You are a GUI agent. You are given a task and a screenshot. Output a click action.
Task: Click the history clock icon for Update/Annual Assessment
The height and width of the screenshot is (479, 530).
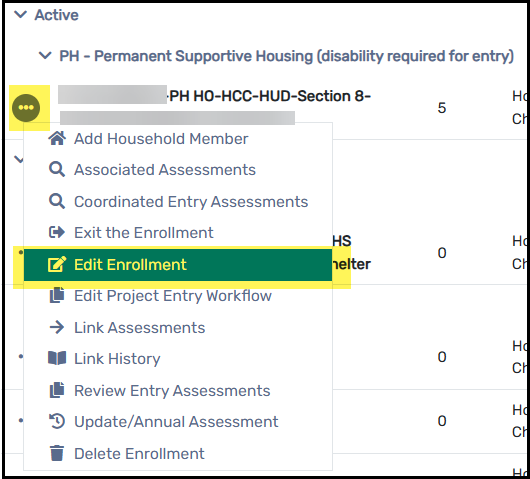(x=57, y=422)
